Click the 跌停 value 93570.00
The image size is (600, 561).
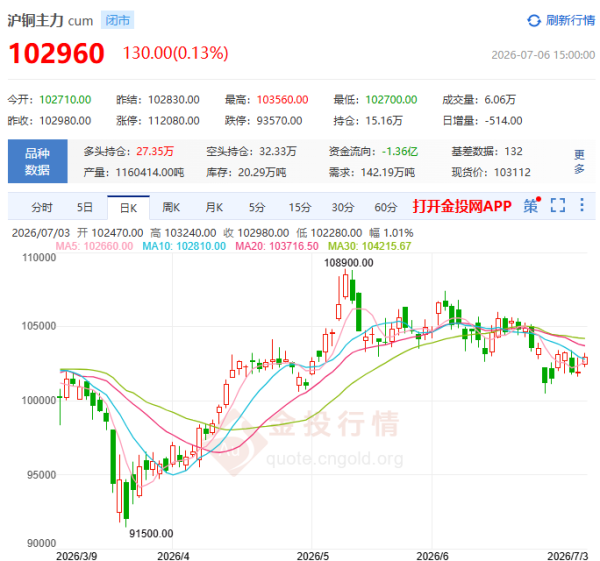[279, 121]
